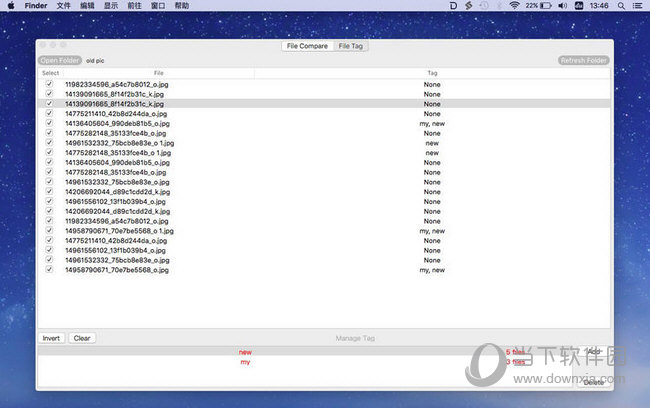The height and width of the screenshot is (408, 650).
Task: Click the battery status icon
Action: [546, 5]
